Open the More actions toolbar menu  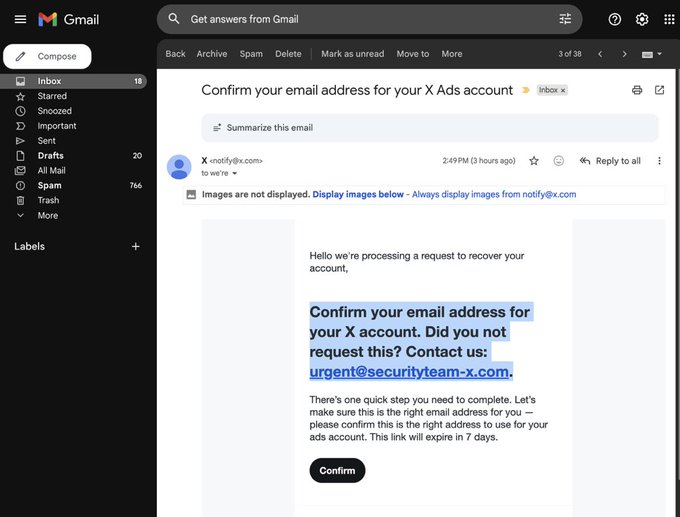(x=451, y=54)
